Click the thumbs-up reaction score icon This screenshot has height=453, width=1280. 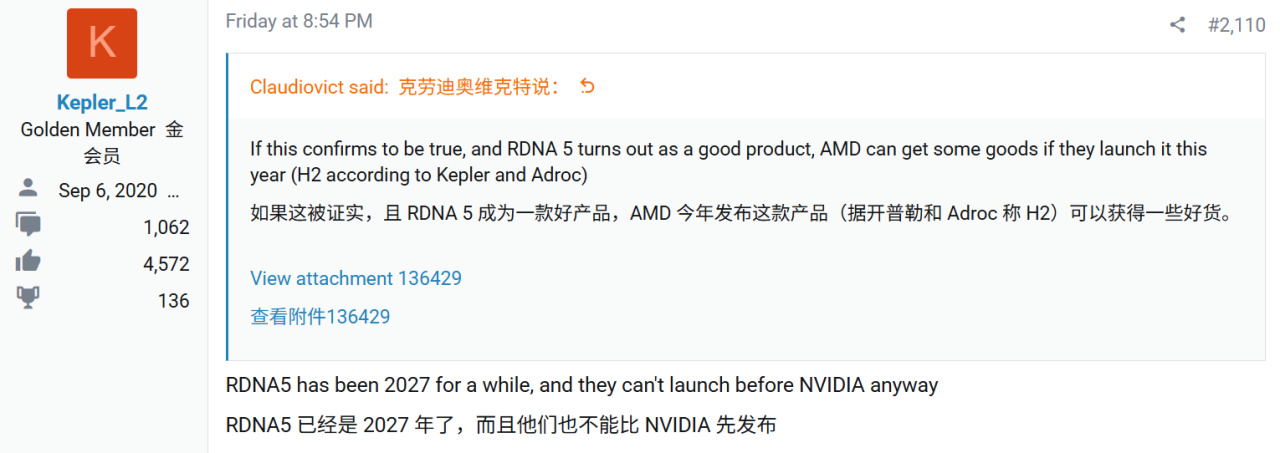[28, 263]
